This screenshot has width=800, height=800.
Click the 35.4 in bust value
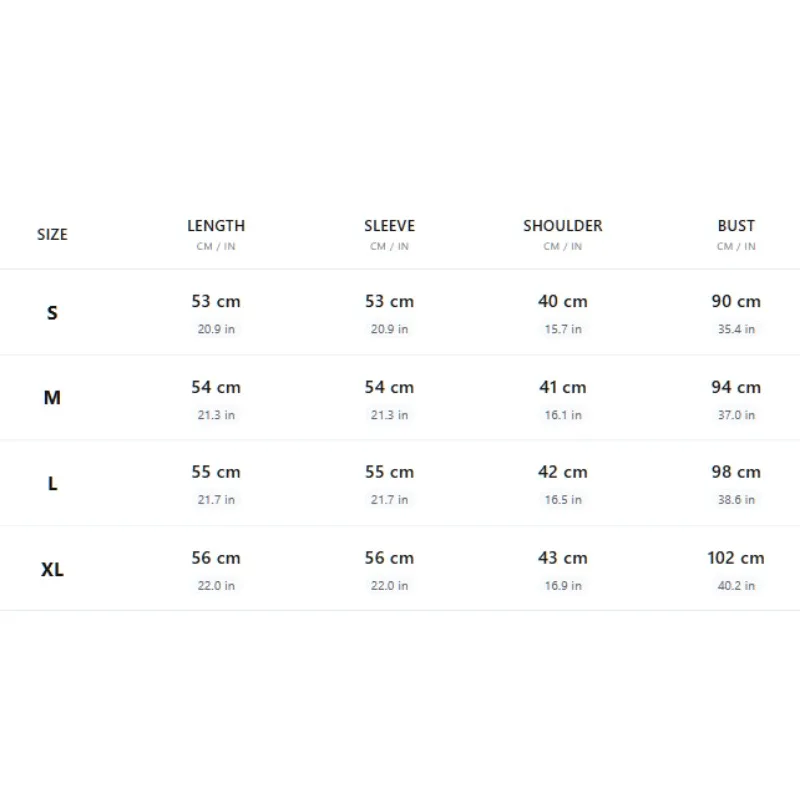(736, 329)
